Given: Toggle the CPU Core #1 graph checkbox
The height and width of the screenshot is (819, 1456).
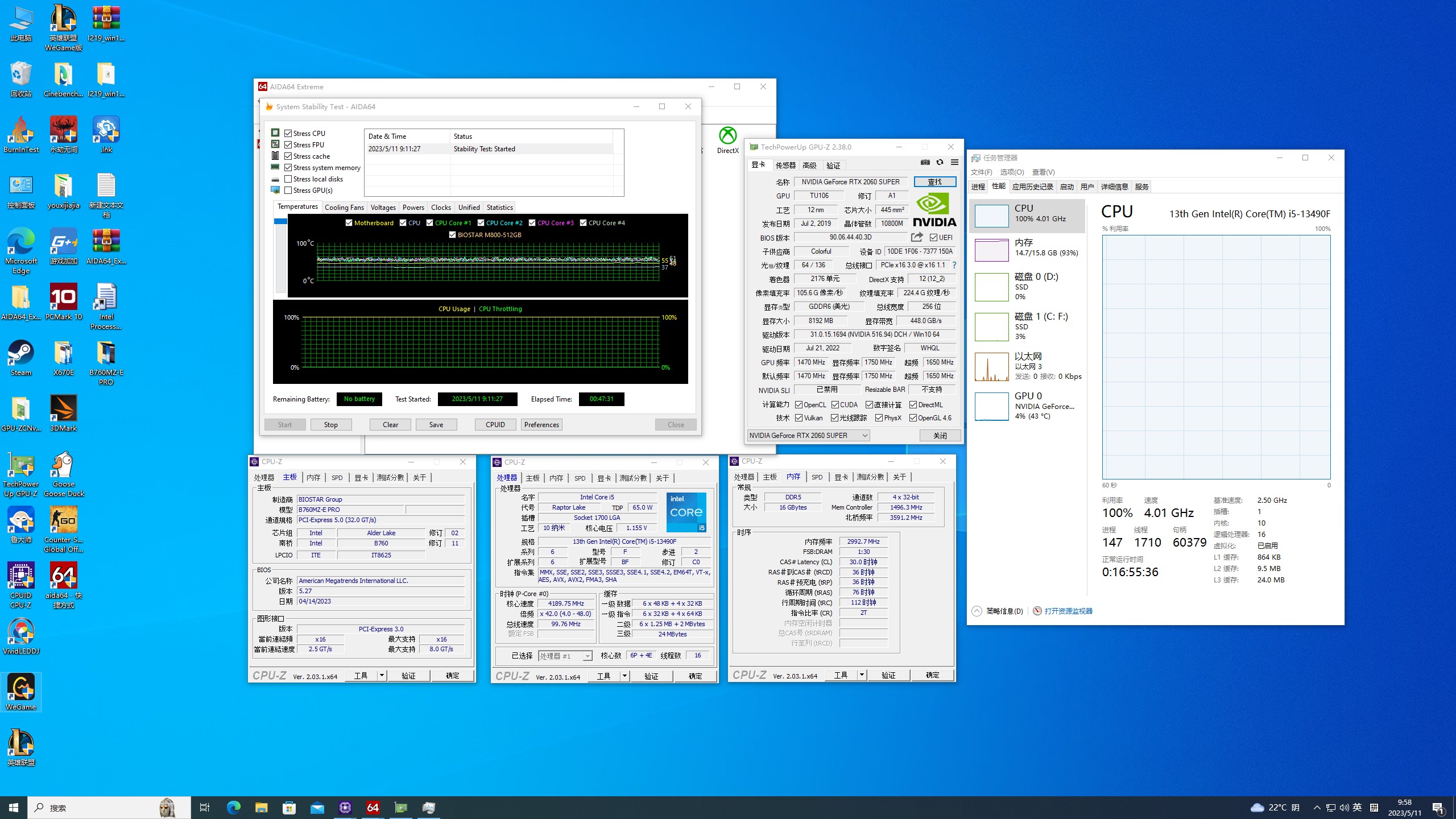Looking at the screenshot, I should pos(430,223).
